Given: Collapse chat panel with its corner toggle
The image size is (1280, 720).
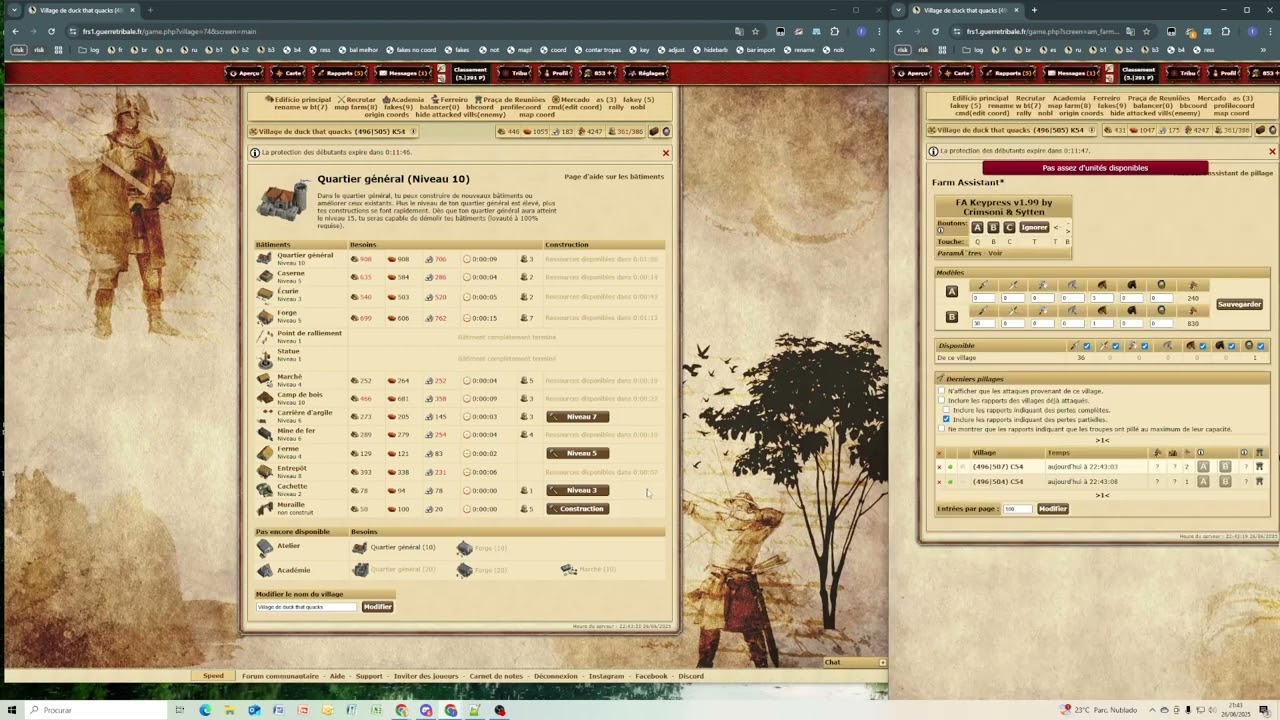Looking at the screenshot, I should click(x=882, y=662).
